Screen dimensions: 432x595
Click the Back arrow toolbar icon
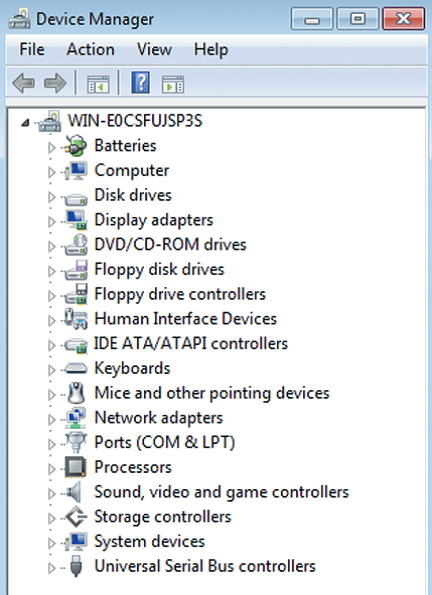[x=24, y=83]
